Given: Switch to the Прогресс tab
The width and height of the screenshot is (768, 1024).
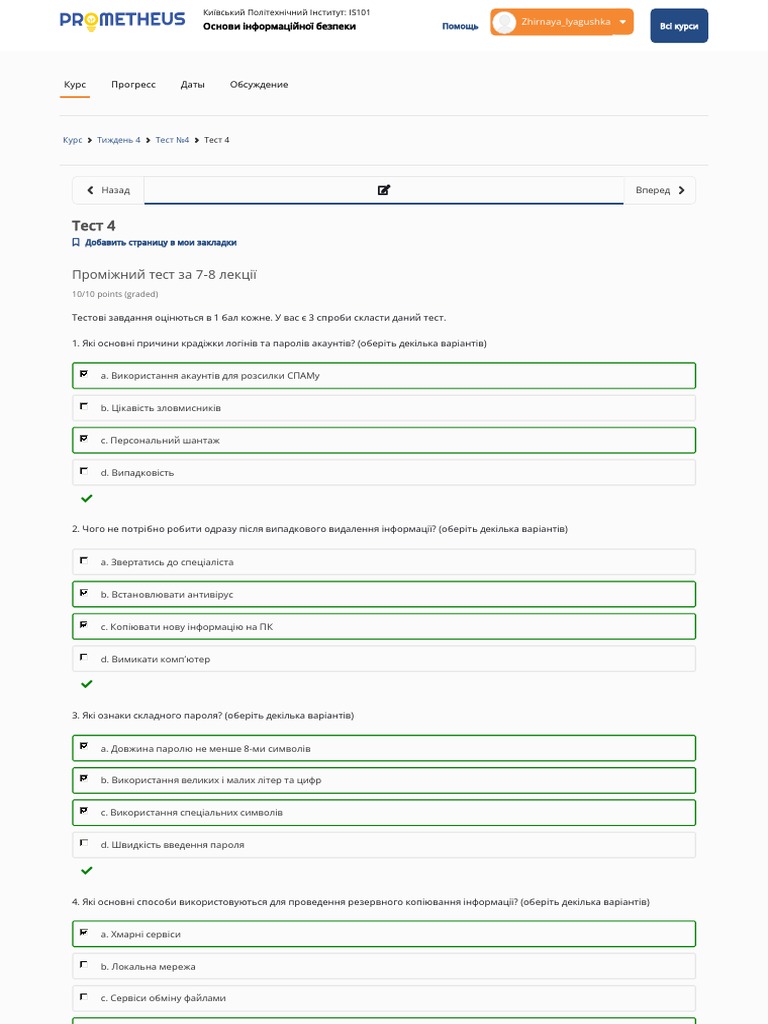Looking at the screenshot, I should click(x=133, y=84).
